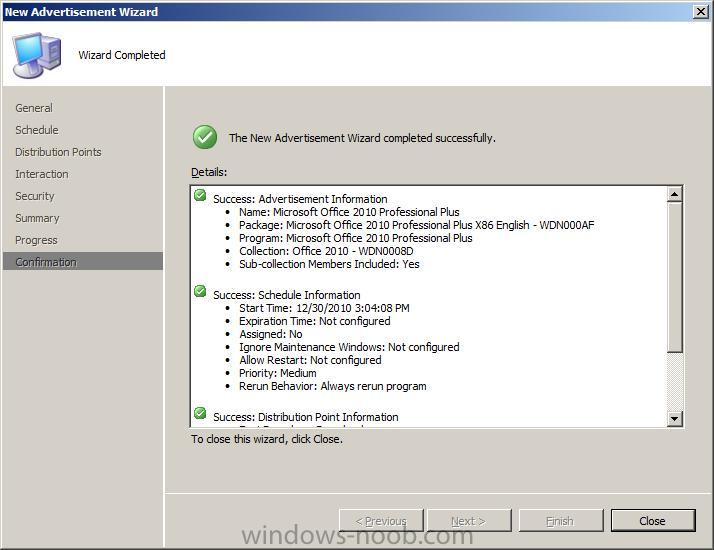Click the 'Priority: Medium' line
Image resolution: width=714 pixels, height=550 pixels.
tap(278, 373)
